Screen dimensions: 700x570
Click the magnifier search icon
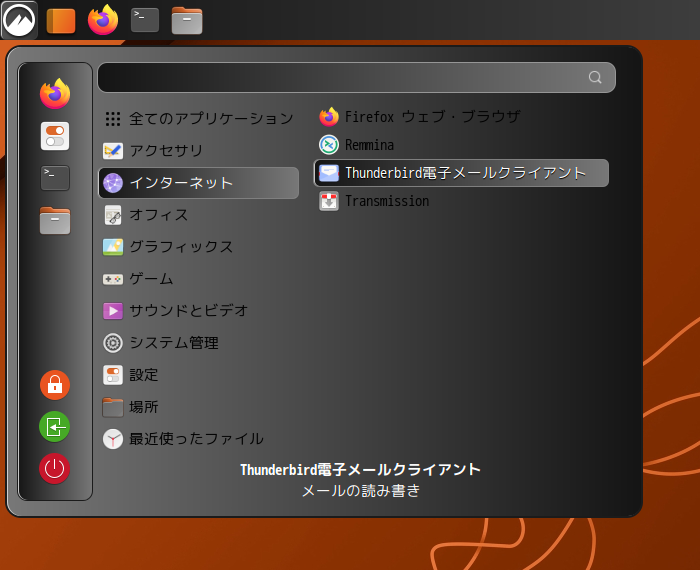coord(595,77)
